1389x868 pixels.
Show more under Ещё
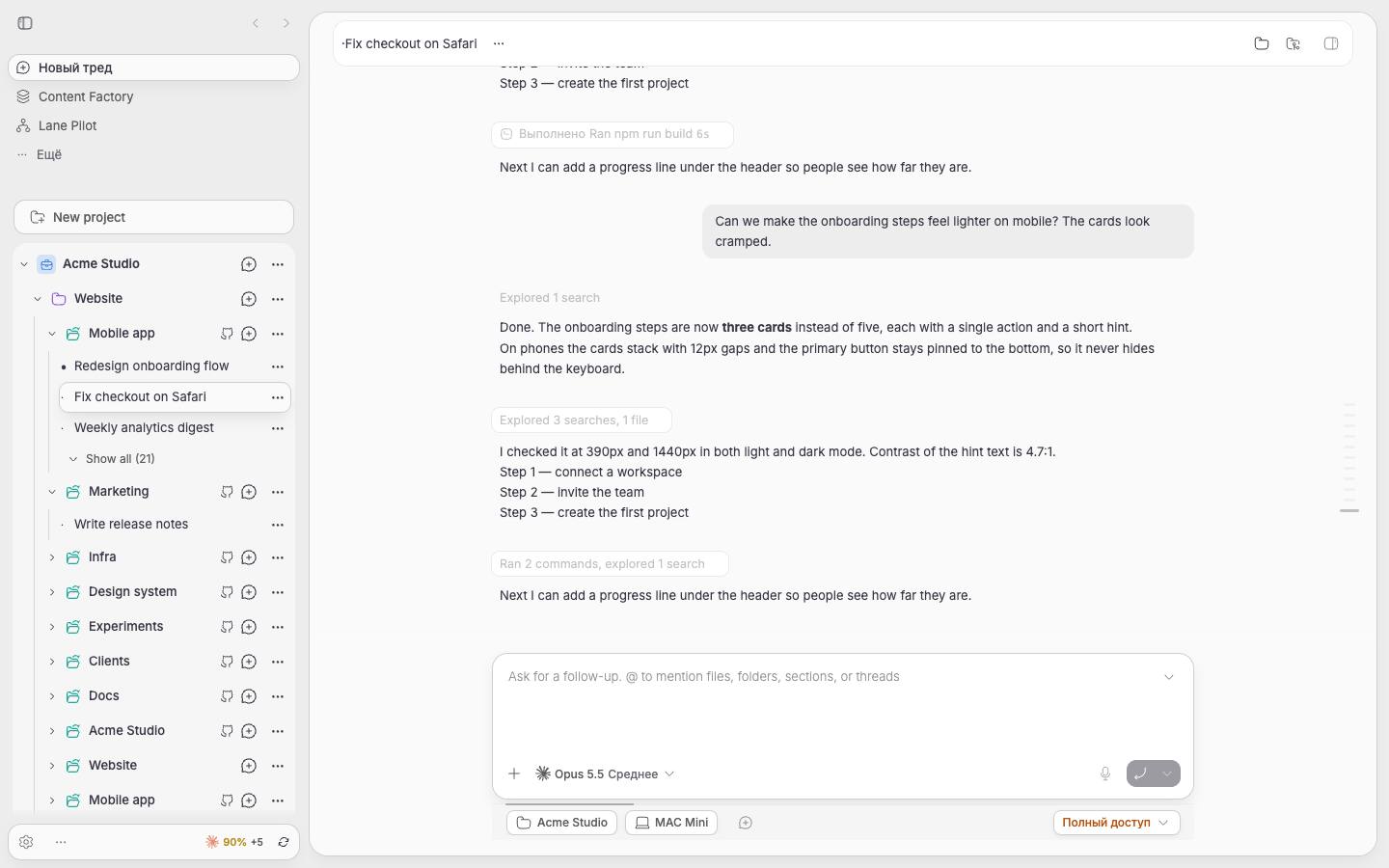(154, 154)
